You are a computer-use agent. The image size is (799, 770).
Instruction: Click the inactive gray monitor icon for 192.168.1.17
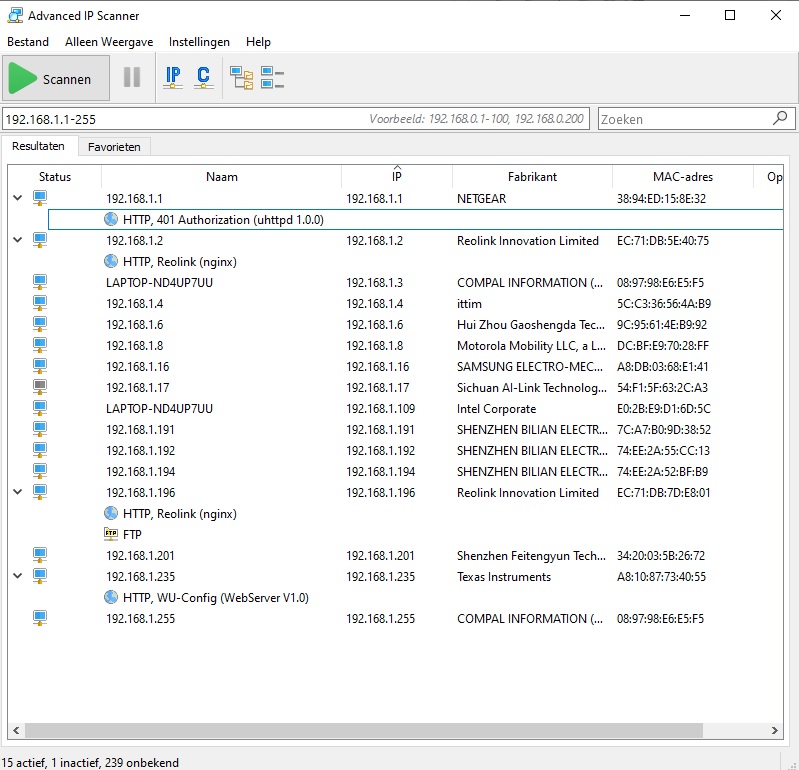pyautogui.click(x=40, y=388)
